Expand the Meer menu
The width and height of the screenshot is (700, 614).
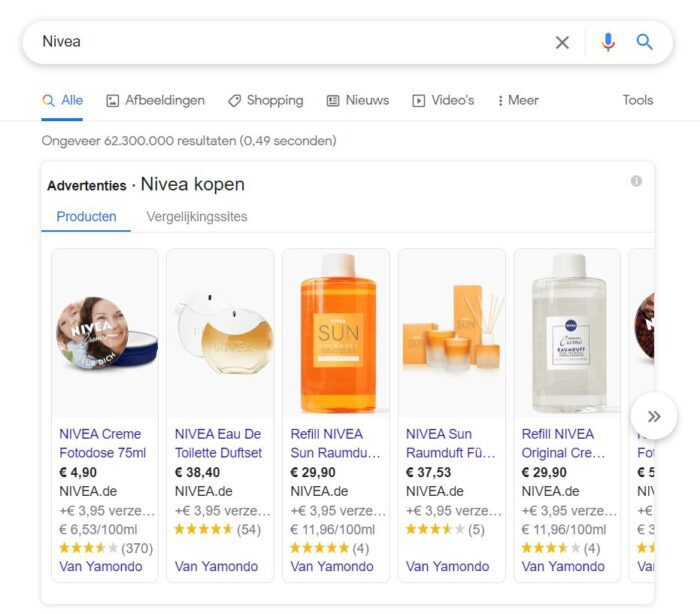click(518, 100)
